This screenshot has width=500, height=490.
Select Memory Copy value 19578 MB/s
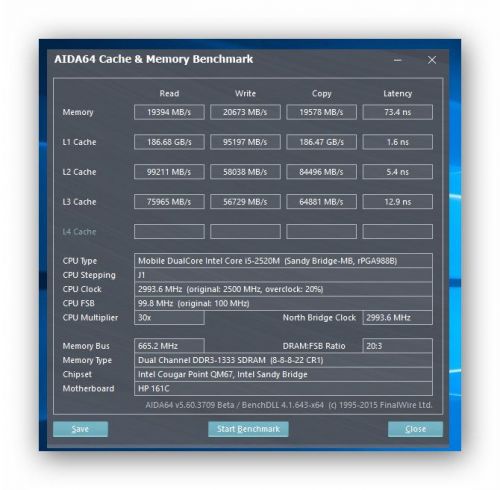coord(321,112)
